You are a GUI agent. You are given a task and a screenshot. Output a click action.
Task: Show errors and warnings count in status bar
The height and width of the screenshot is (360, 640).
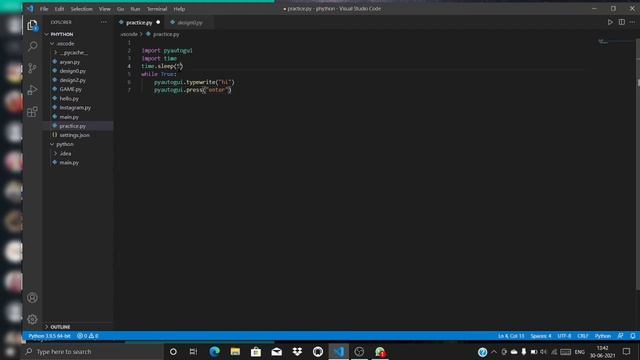tap(88, 336)
